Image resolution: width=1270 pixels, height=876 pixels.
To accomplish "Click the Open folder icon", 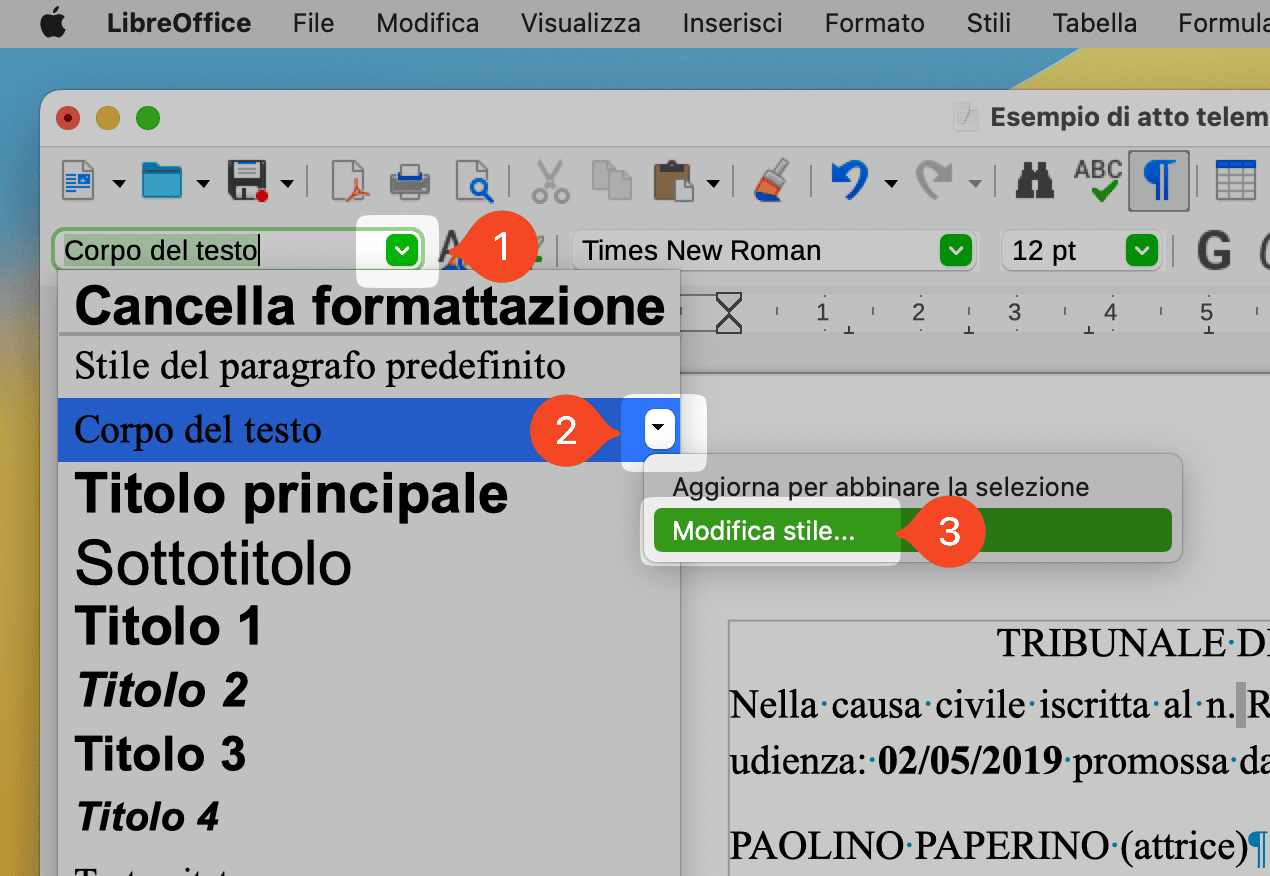I will 161,181.
